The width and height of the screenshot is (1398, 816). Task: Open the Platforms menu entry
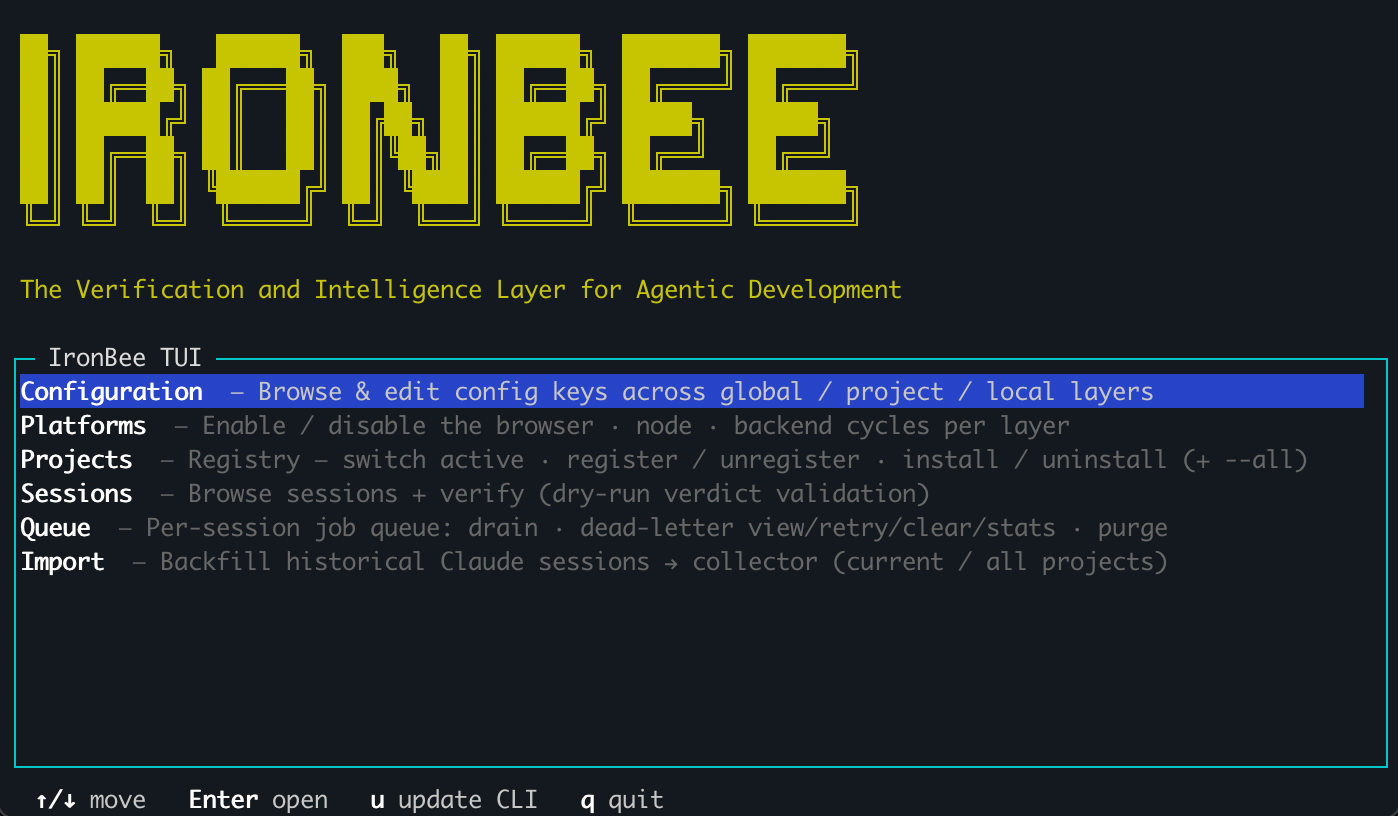click(x=692, y=426)
